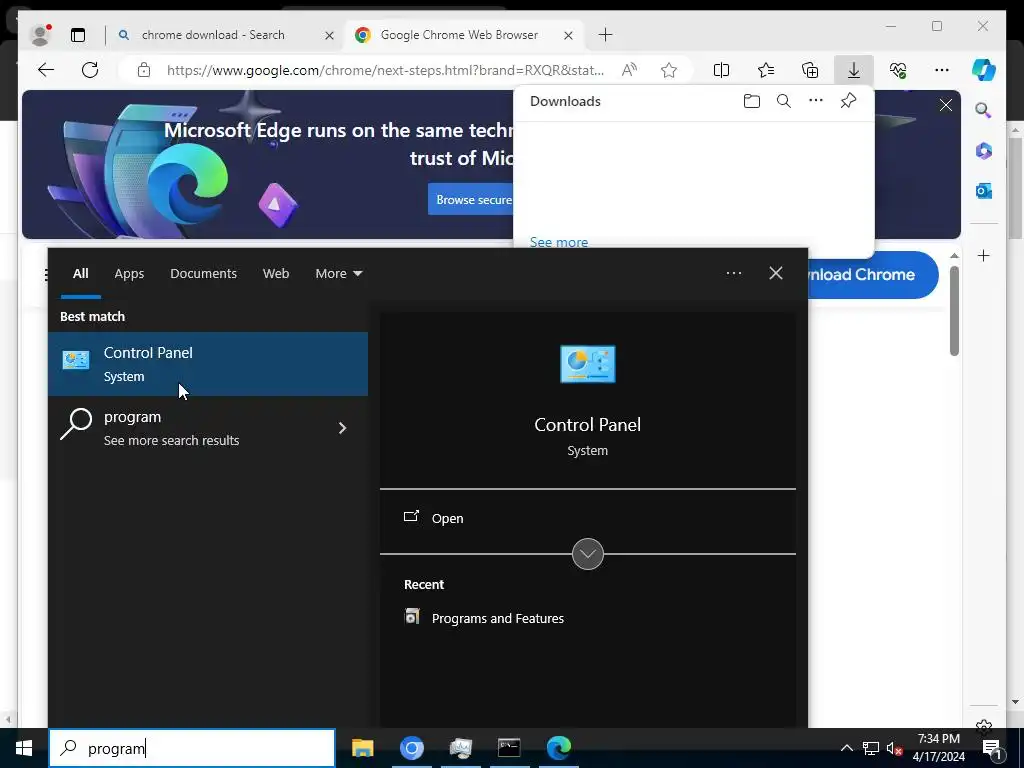Image resolution: width=1024 pixels, height=768 pixels.
Task: Dismiss the Microsoft Edge promotional banner
Action: click(946, 105)
